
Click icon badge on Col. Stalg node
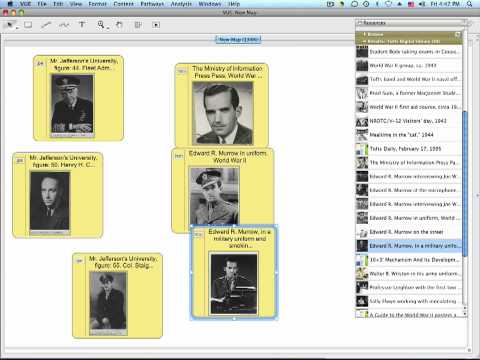[x=79, y=261]
